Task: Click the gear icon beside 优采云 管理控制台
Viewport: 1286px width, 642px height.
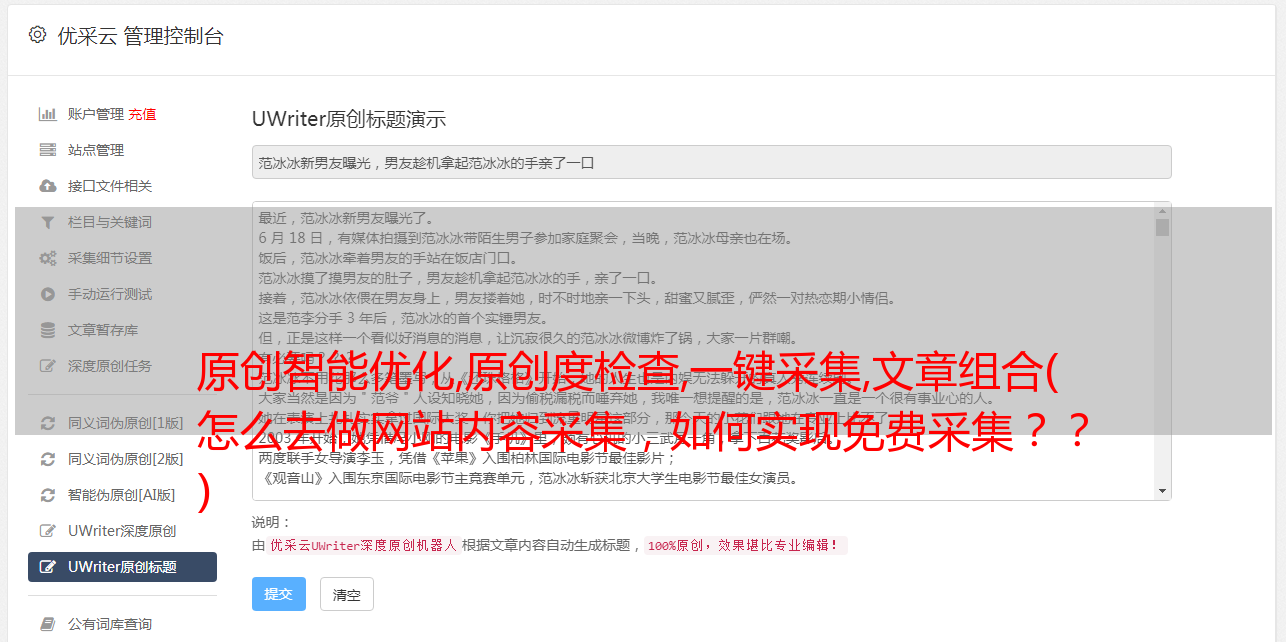Action: pos(38,35)
